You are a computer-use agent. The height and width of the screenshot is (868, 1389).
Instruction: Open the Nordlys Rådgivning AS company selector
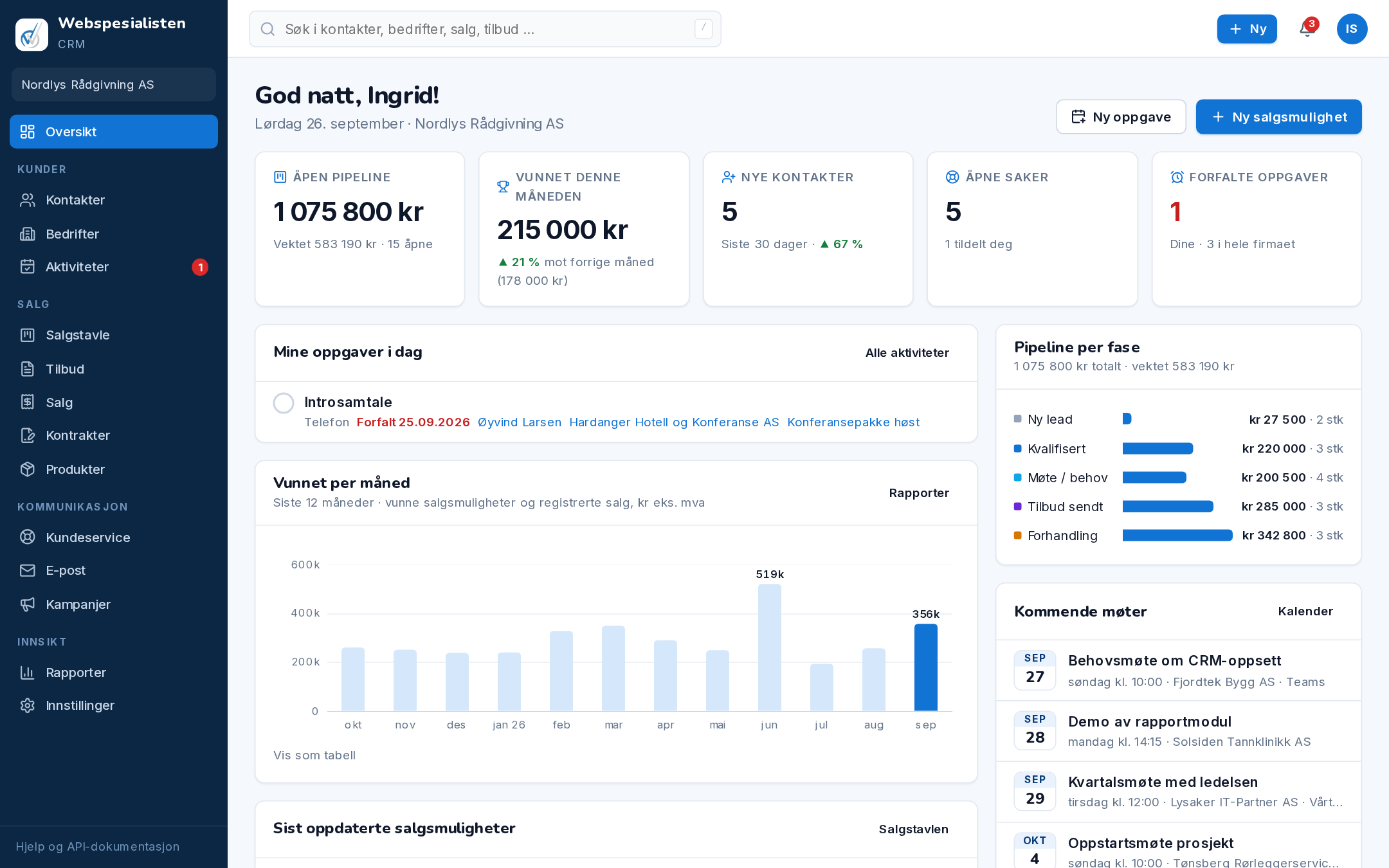114,84
